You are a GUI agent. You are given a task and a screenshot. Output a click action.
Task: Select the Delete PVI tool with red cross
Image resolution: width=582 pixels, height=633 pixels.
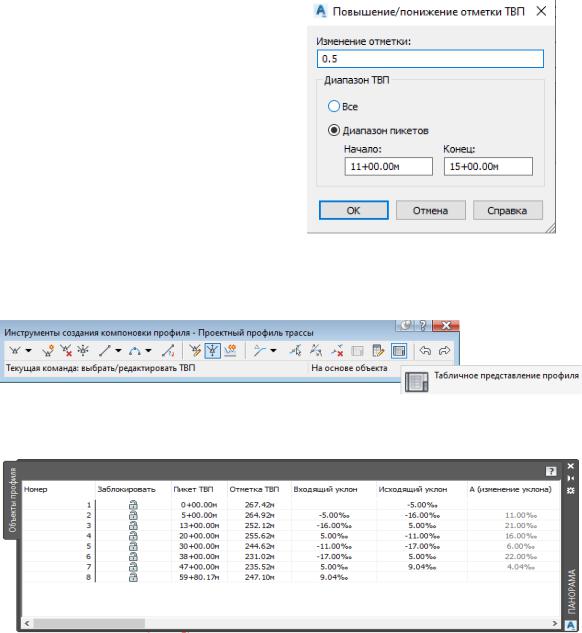pos(66,350)
